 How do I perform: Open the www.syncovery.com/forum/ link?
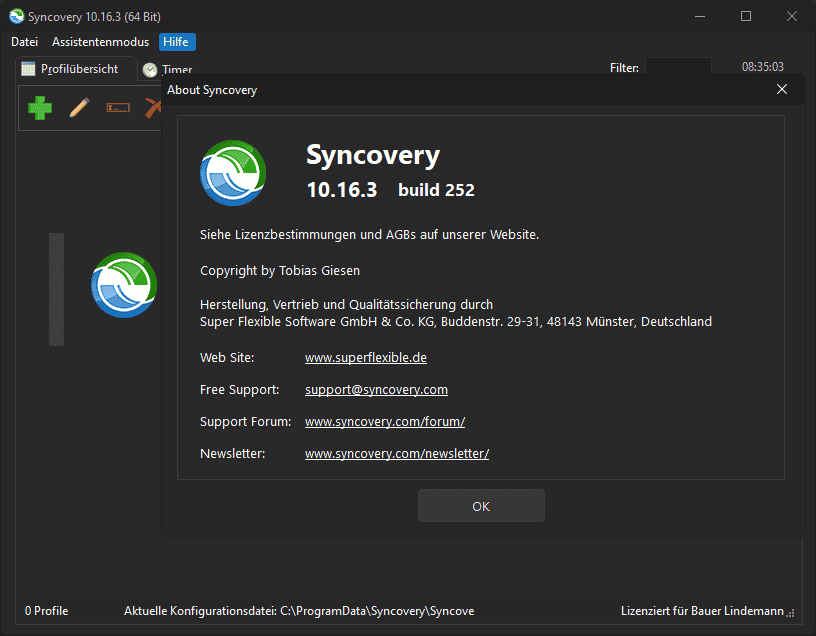click(385, 422)
